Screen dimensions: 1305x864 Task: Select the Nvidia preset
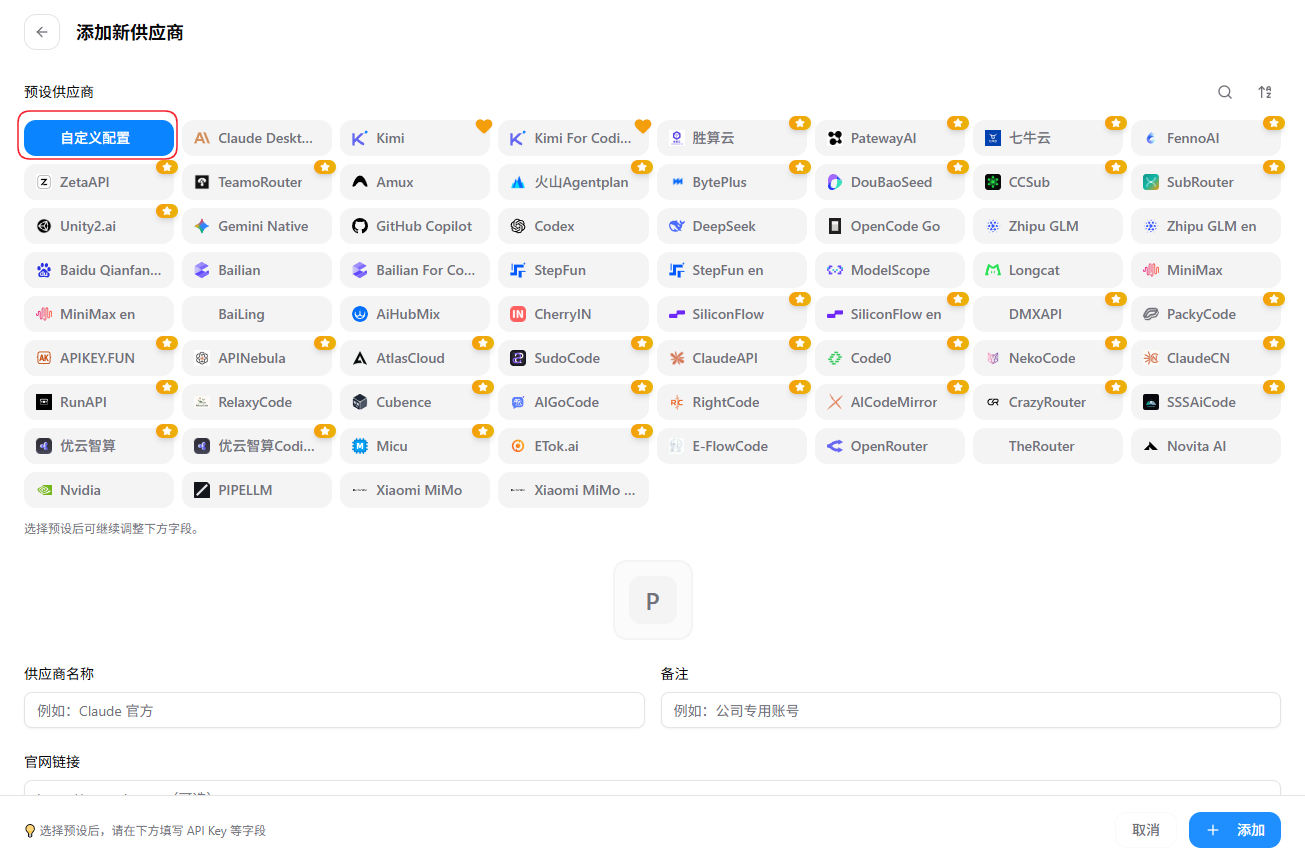[99, 490]
